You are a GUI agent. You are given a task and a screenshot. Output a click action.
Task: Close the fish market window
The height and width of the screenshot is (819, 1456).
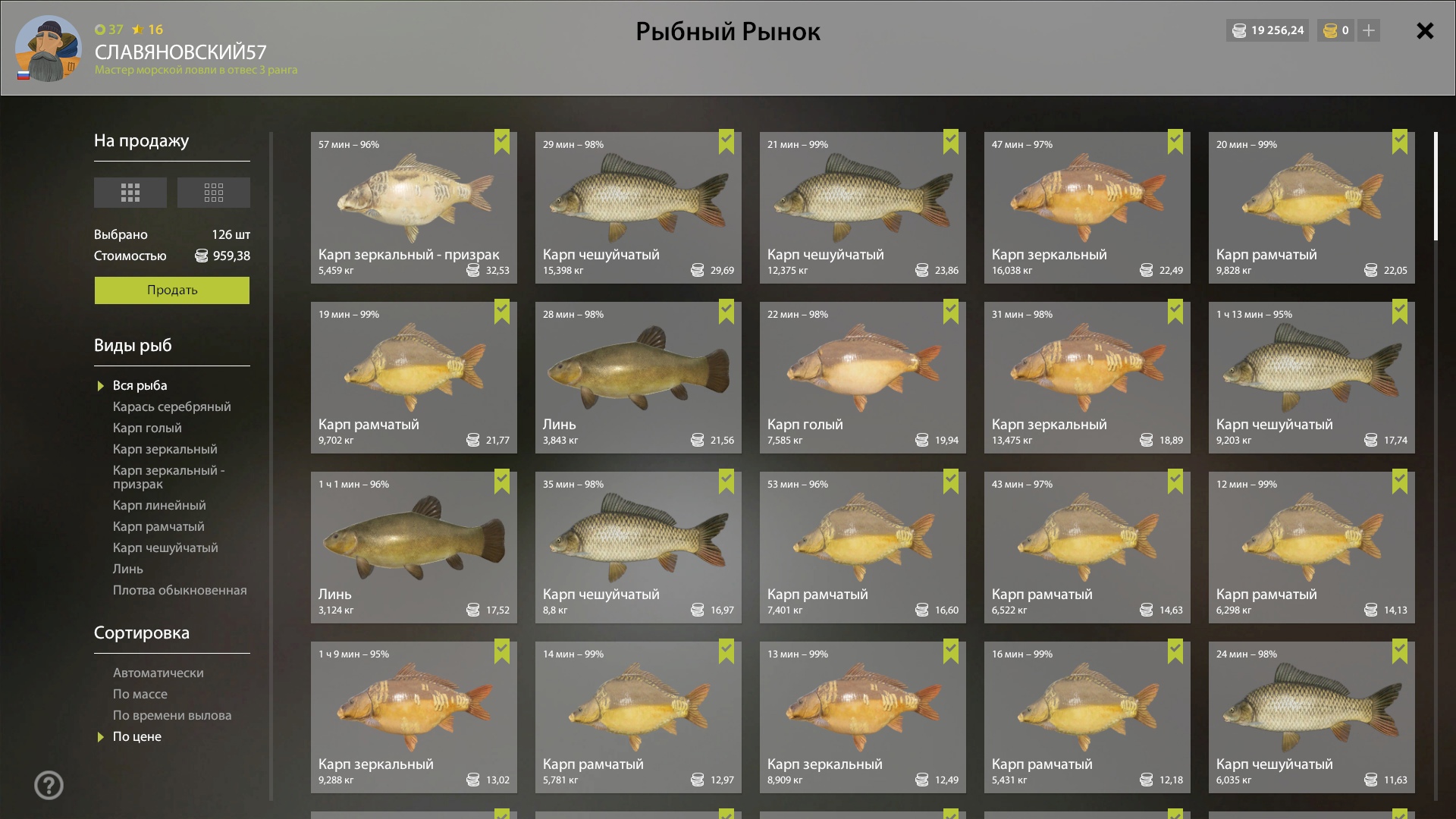click(1425, 30)
